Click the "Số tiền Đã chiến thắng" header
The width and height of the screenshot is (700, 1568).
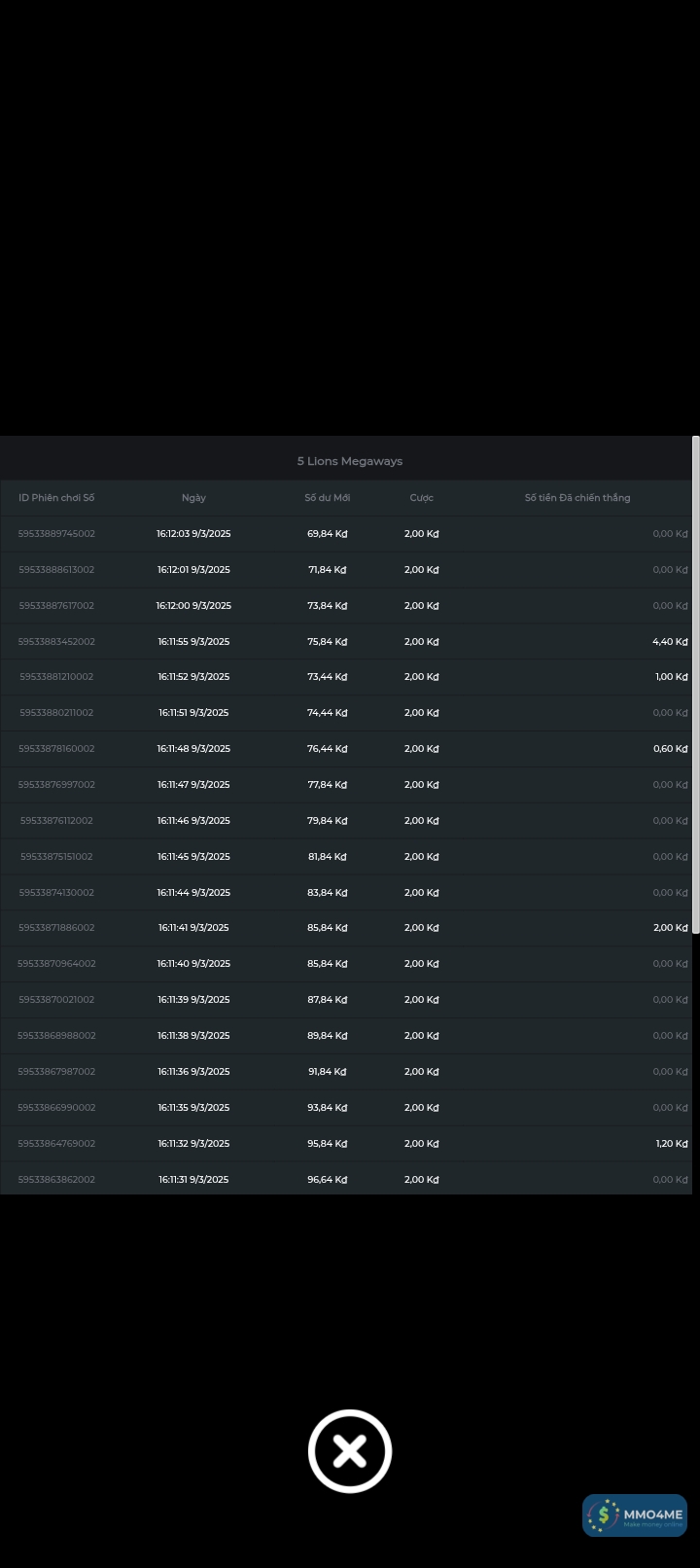point(577,498)
